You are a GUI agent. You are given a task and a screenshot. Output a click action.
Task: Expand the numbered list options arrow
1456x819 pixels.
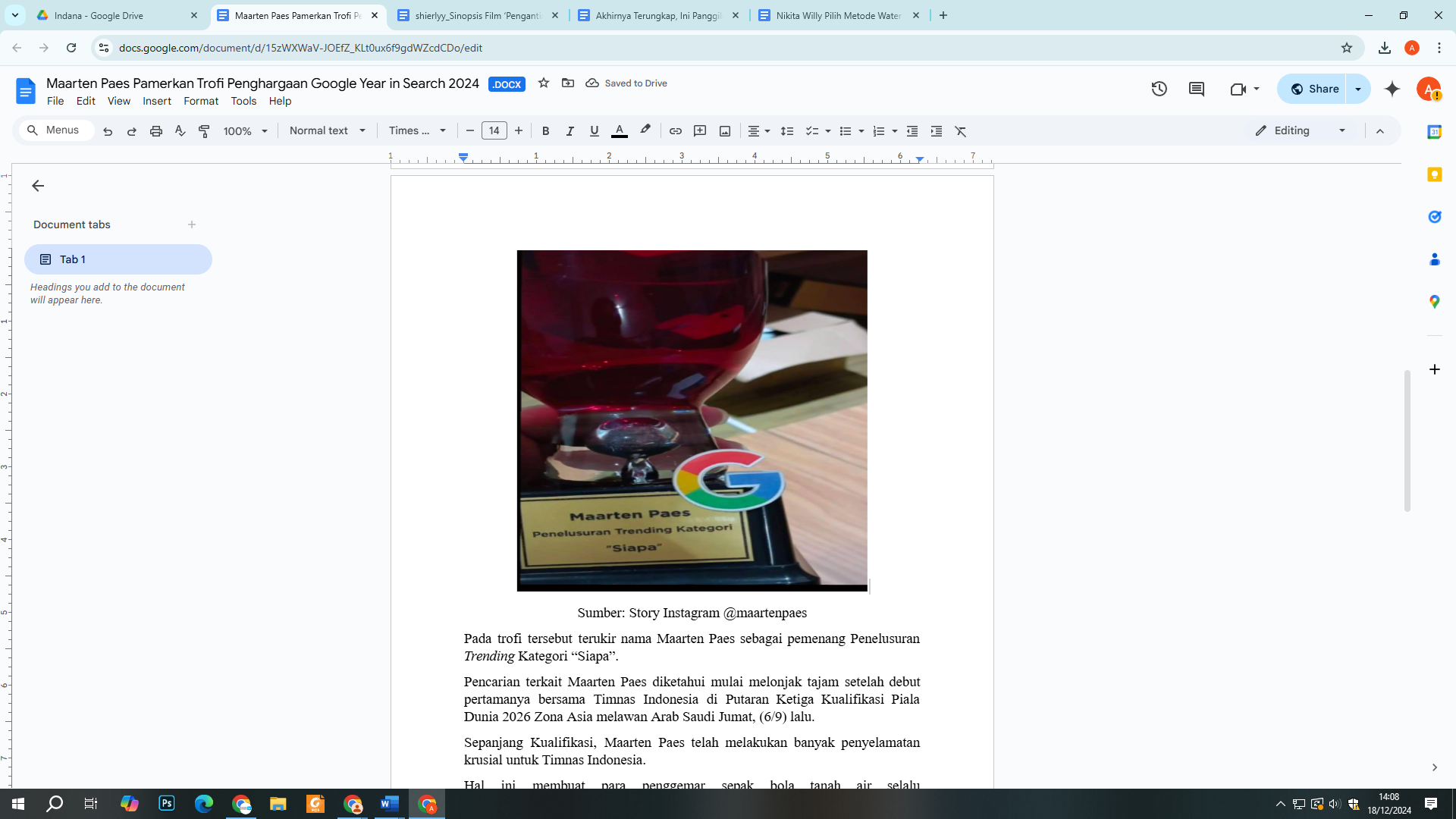(x=895, y=131)
